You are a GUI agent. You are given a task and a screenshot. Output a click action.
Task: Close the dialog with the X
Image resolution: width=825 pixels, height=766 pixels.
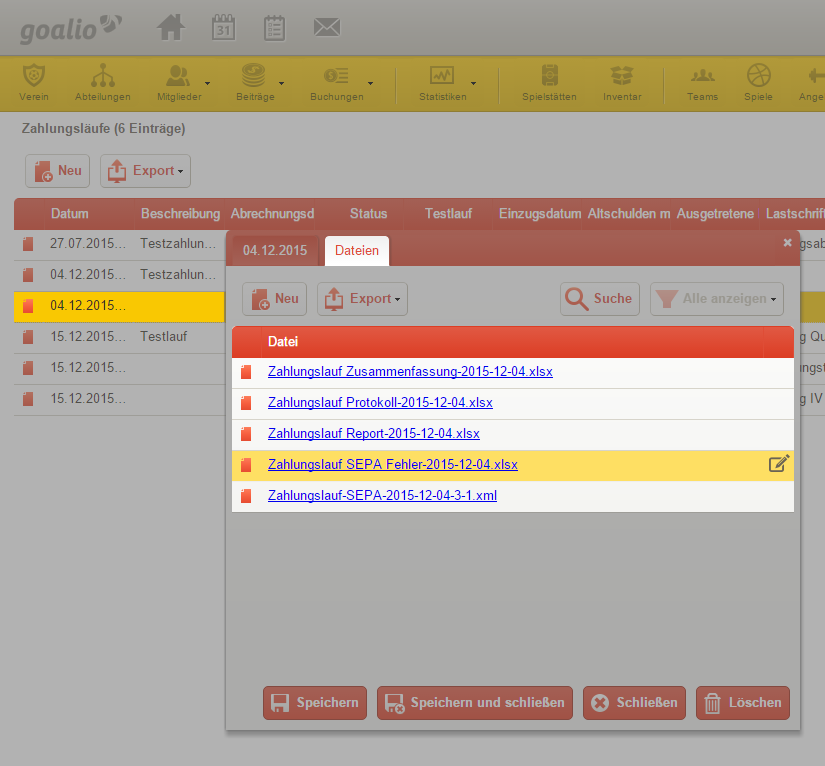pyautogui.click(x=787, y=243)
